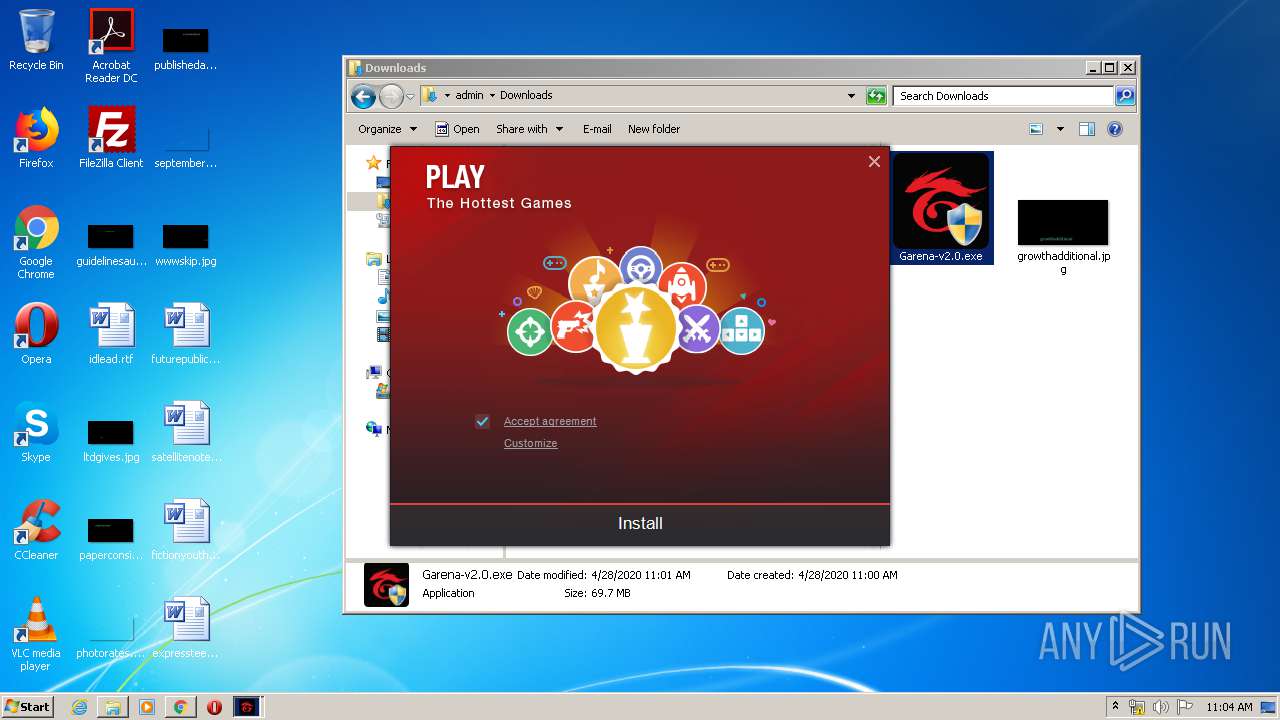Select the paperconsi desktop file
The width and height of the screenshot is (1280, 720).
tap(111, 538)
